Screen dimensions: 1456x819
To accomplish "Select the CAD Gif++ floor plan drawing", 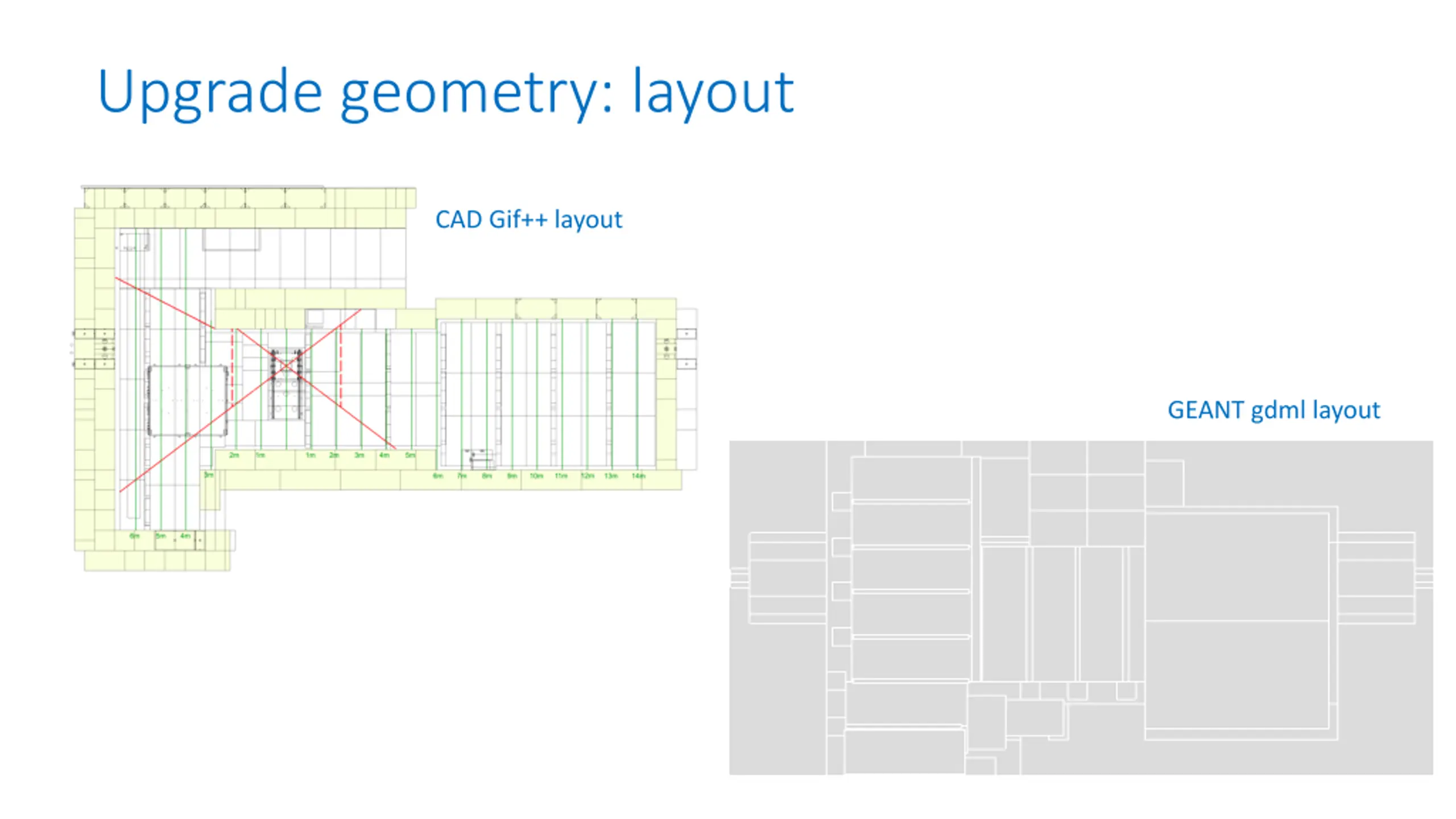I will click(385, 378).
